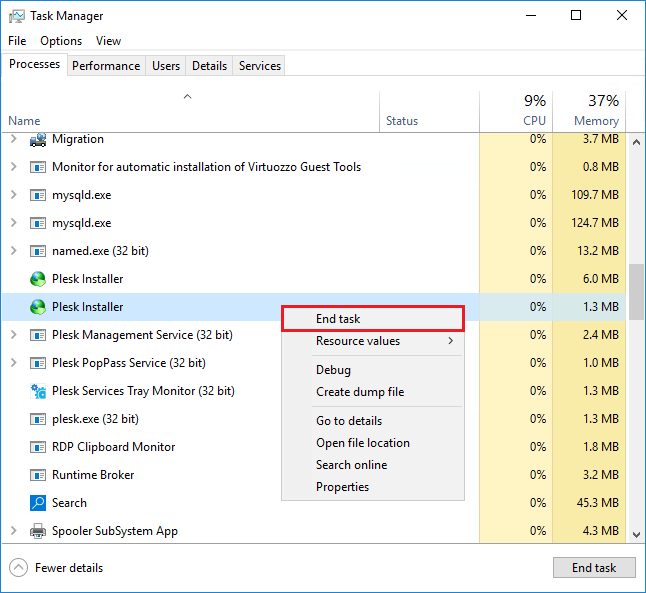Click the Task Manager title bar icon
The image size is (646, 593).
(x=16, y=16)
